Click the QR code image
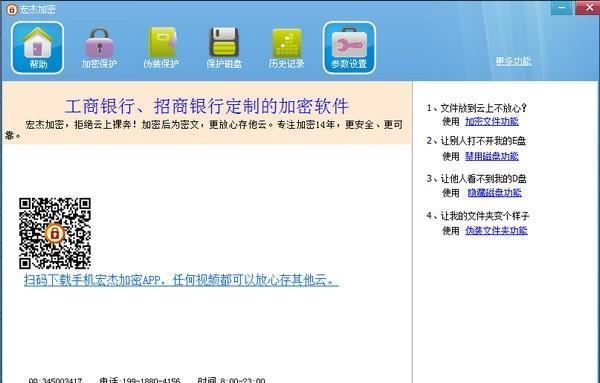The image size is (600, 383). point(55,233)
